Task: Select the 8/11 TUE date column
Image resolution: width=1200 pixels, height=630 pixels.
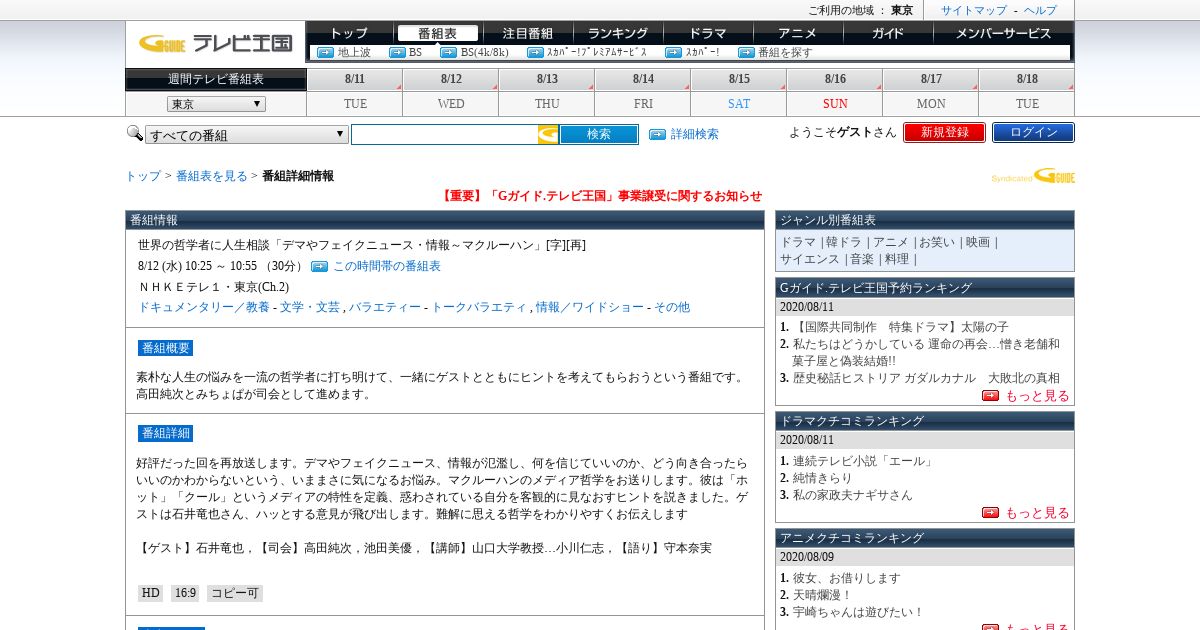Action: 355,92
